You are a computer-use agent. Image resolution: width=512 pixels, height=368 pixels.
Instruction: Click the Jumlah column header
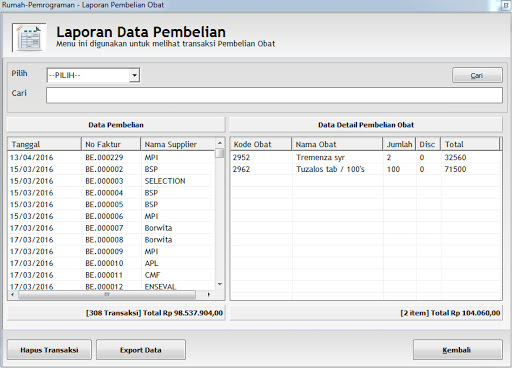click(x=399, y=144)
